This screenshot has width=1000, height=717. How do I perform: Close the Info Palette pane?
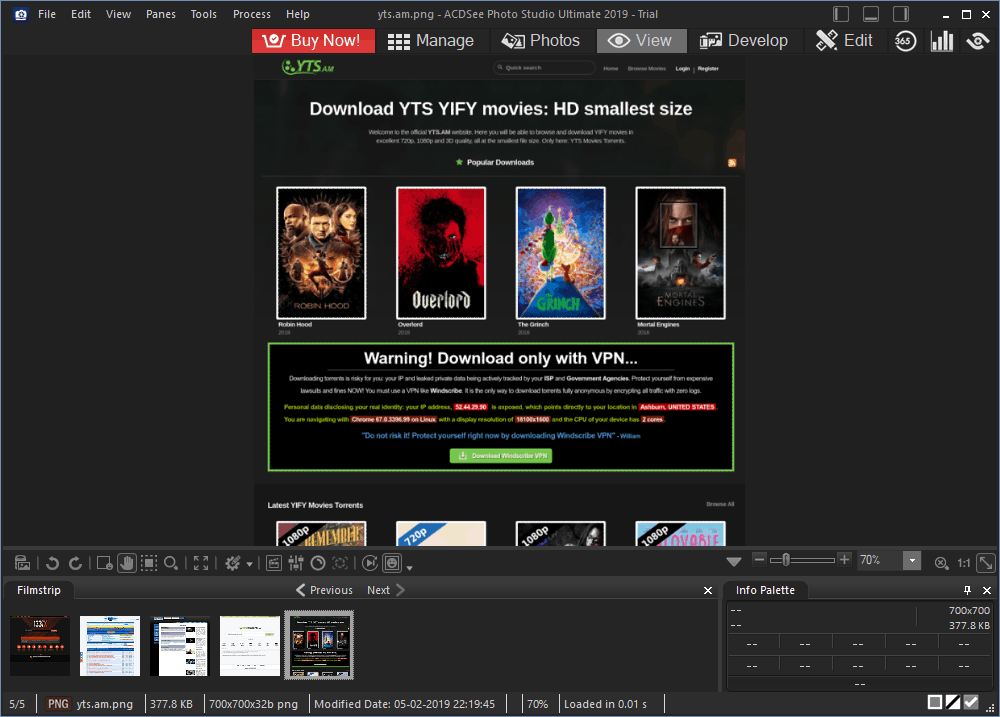[987, 590]
